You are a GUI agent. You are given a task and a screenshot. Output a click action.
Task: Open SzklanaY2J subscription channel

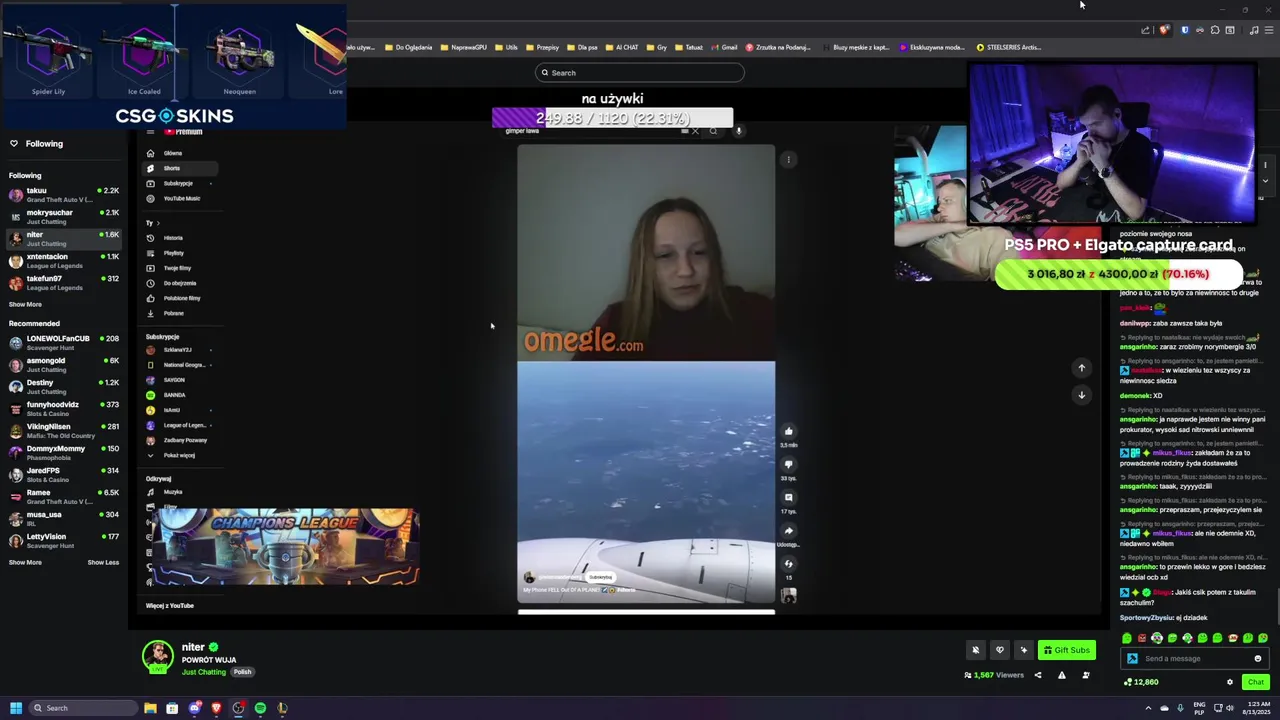178,350
